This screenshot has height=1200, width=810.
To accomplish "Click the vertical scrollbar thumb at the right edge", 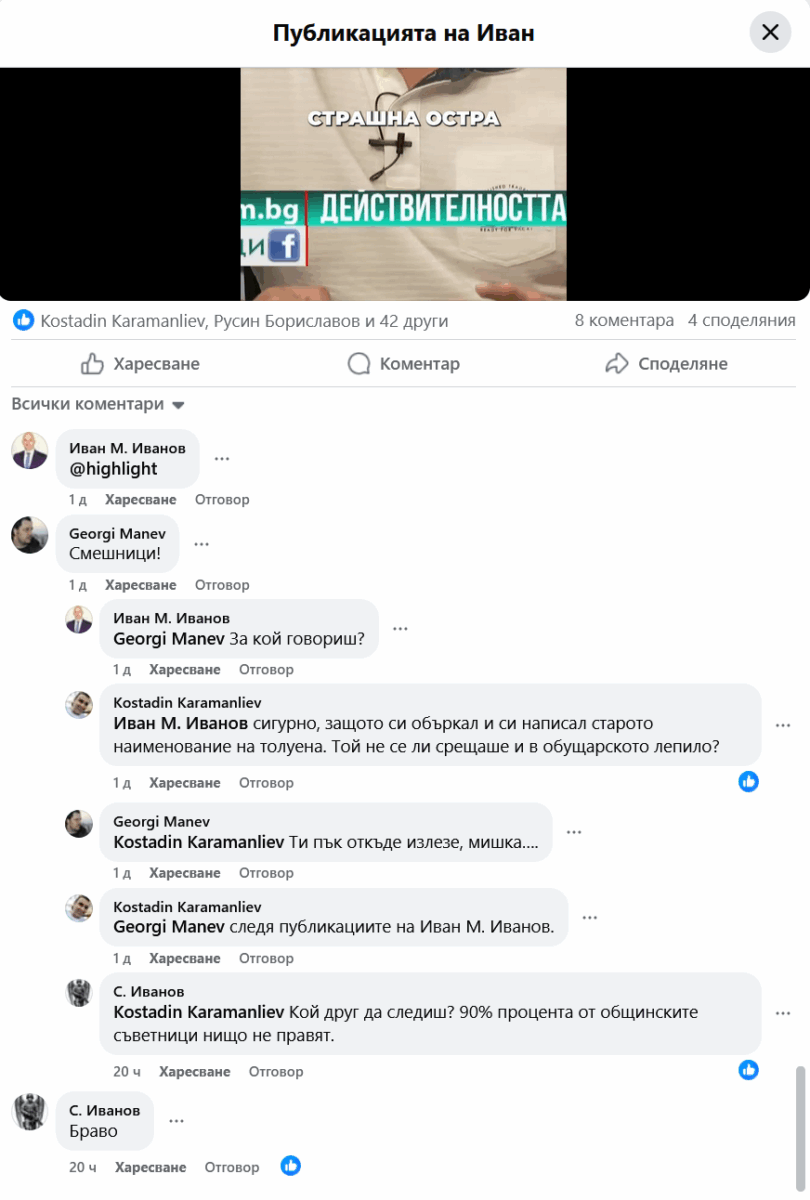I will [x=799, y=1122].
